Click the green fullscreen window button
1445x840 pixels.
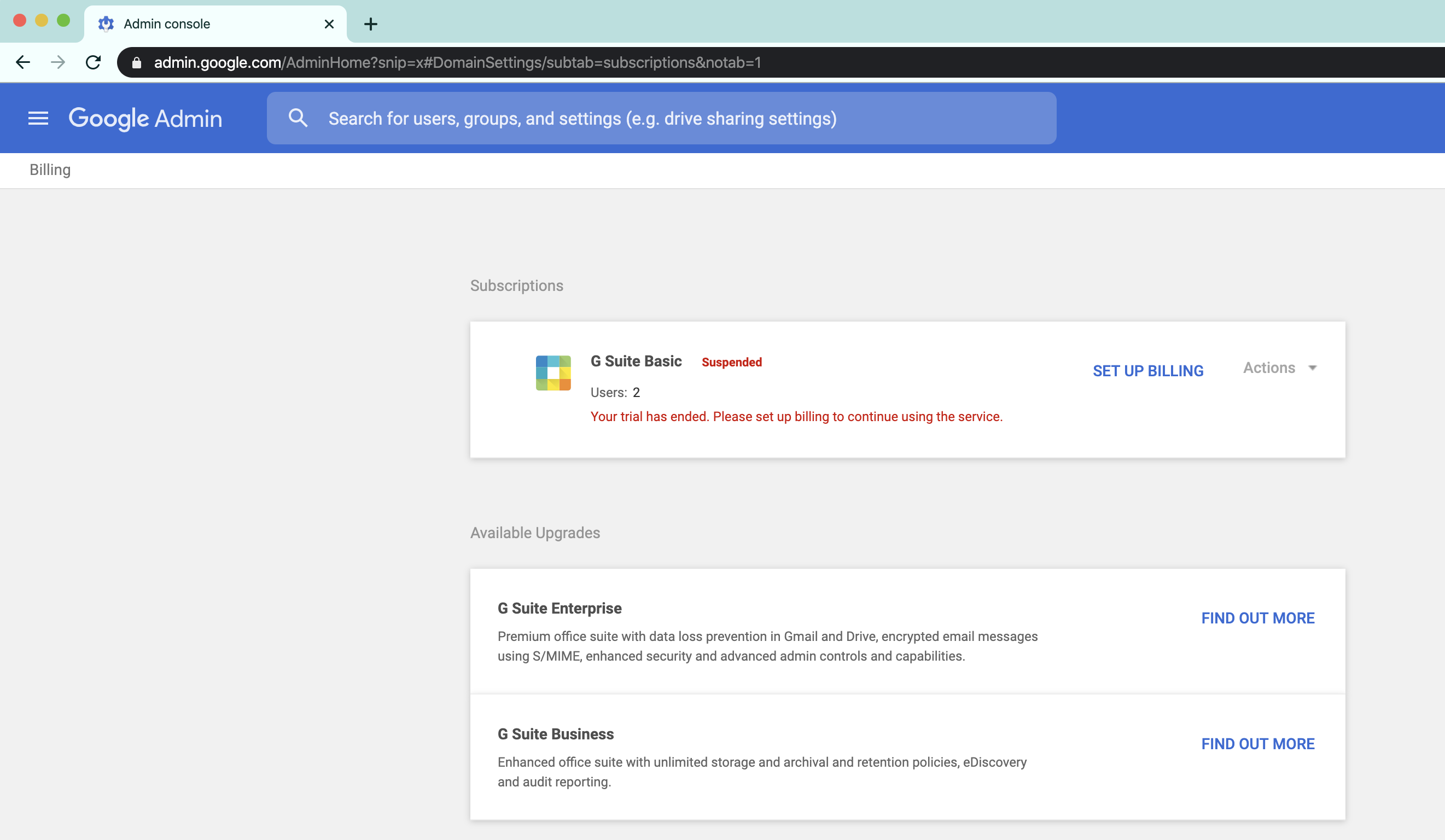click(63, 21)
